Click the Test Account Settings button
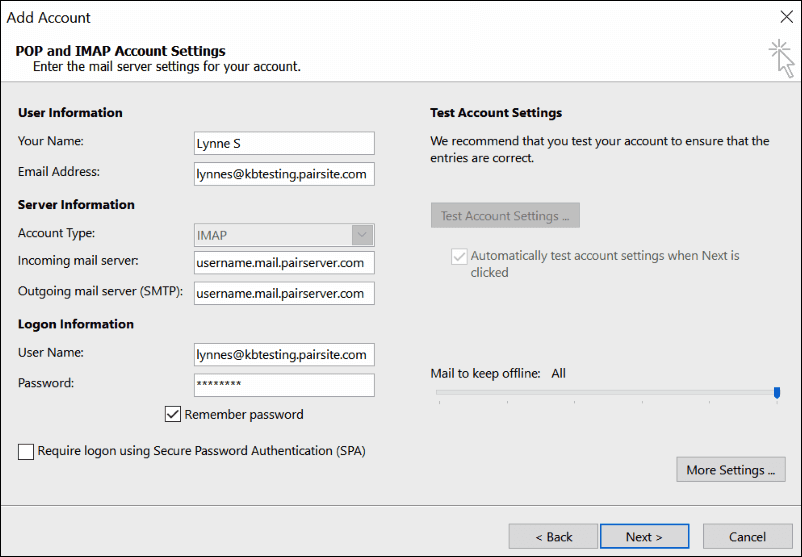The height and width of the screenshot is (557, 802). pos(505,215)
